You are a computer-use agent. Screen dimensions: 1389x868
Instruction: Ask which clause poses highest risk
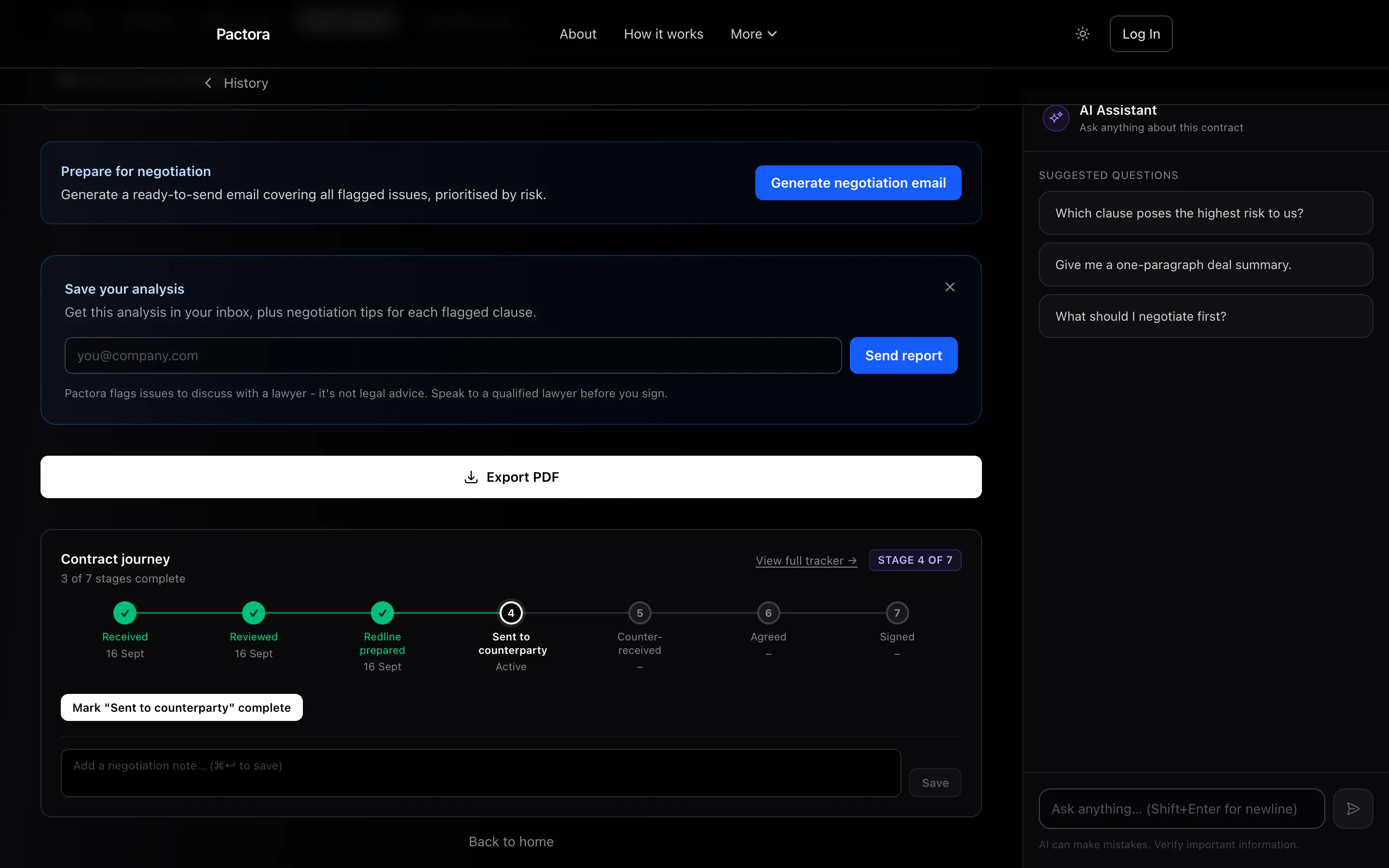[x=1205, y=213]
